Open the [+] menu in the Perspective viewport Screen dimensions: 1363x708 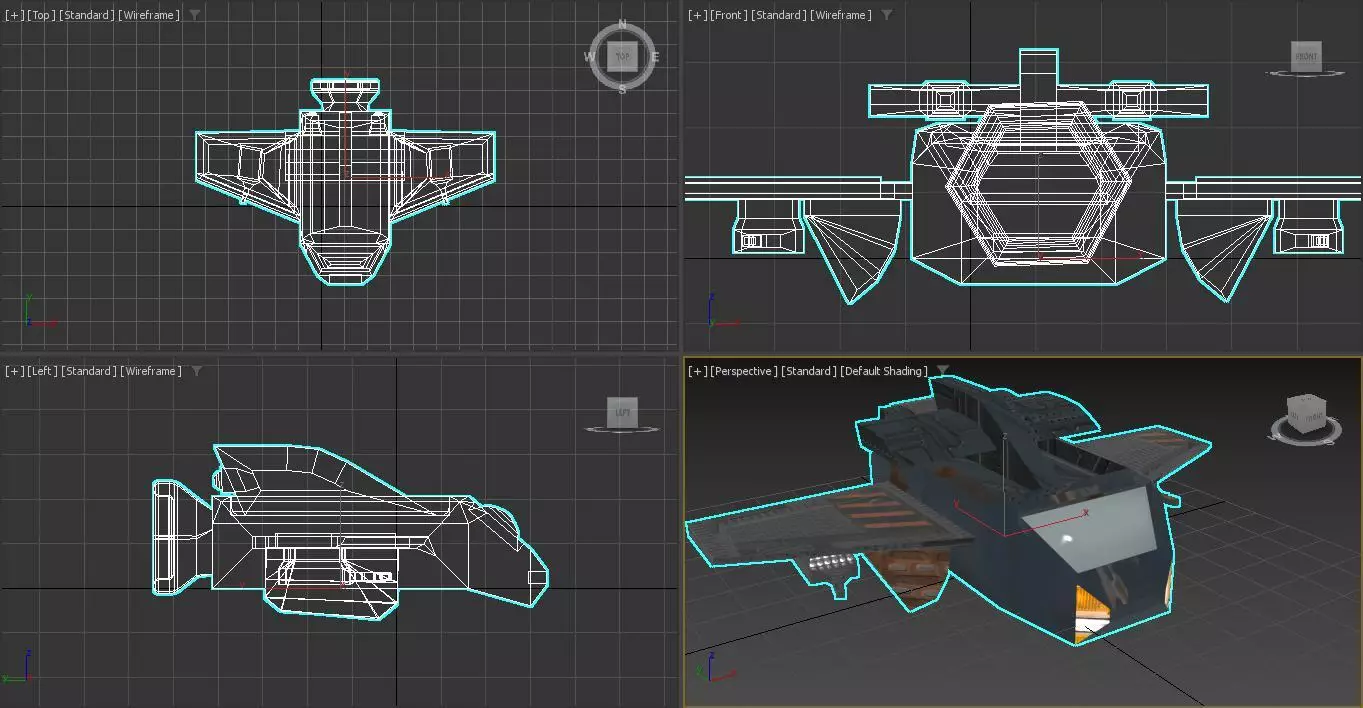[698, 371]
